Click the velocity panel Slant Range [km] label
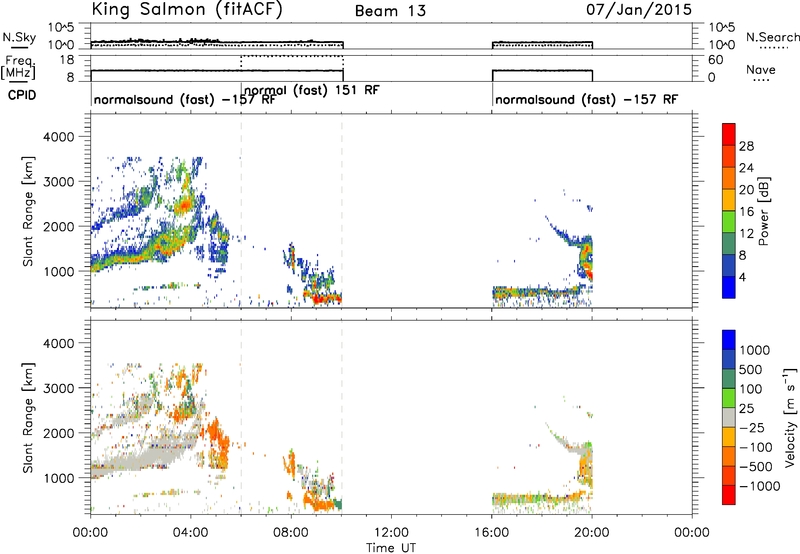Viewport: 800px width, 554px height. tap(28, 418)
